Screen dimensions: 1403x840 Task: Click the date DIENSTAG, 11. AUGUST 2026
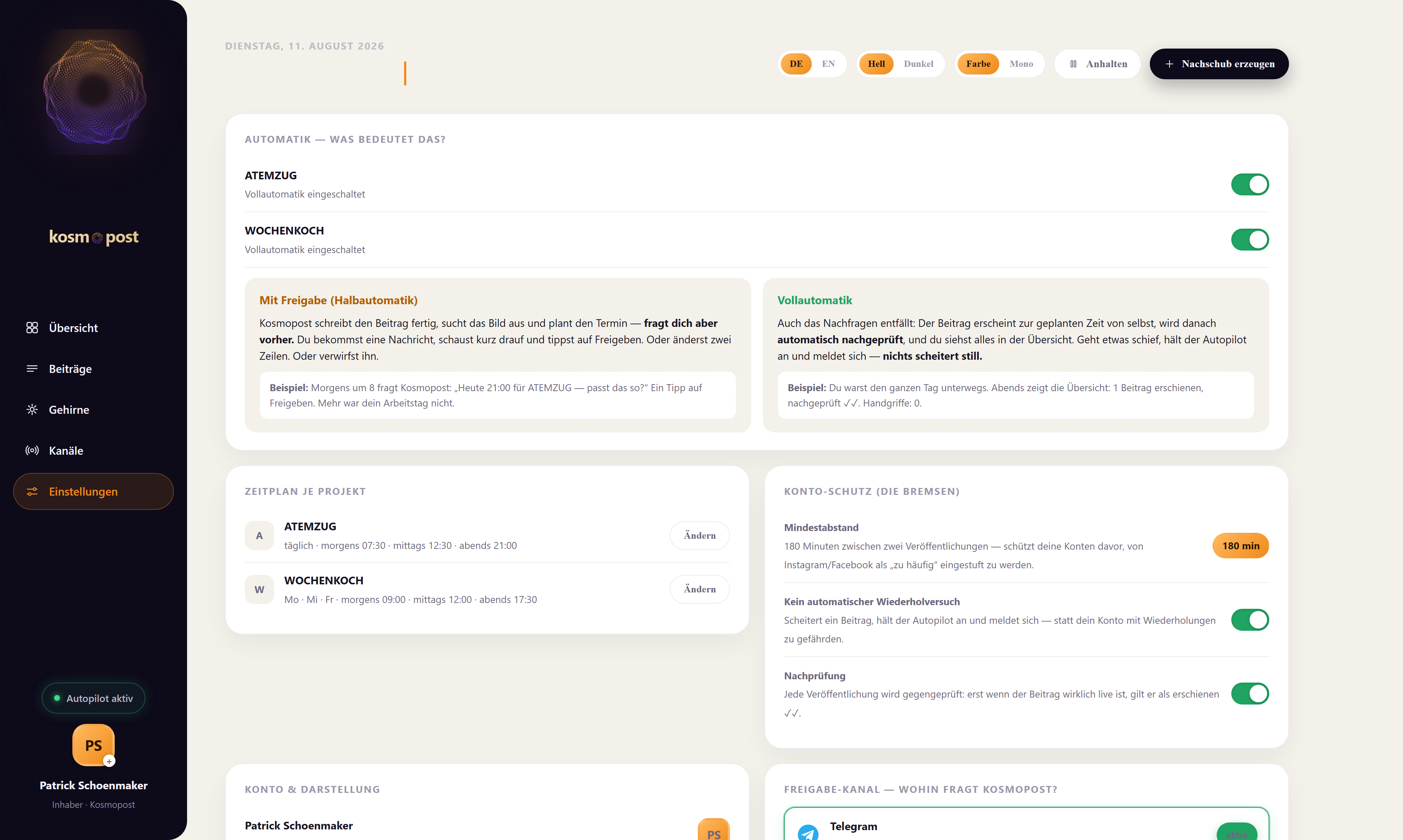(305, 46)
